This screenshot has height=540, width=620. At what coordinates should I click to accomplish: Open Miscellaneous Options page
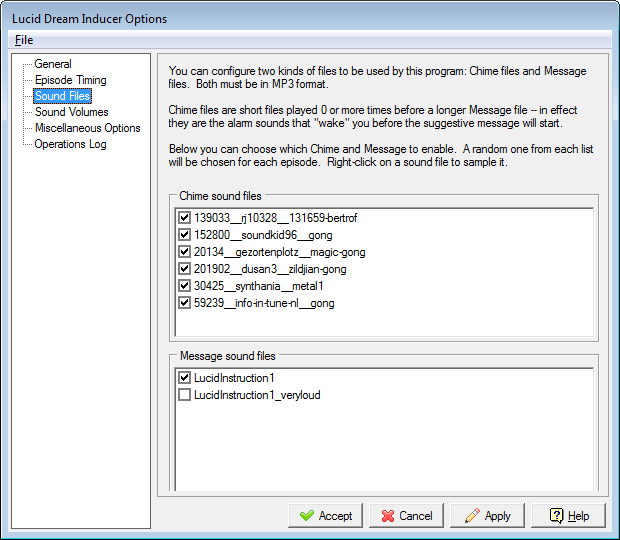pos(87,128)
